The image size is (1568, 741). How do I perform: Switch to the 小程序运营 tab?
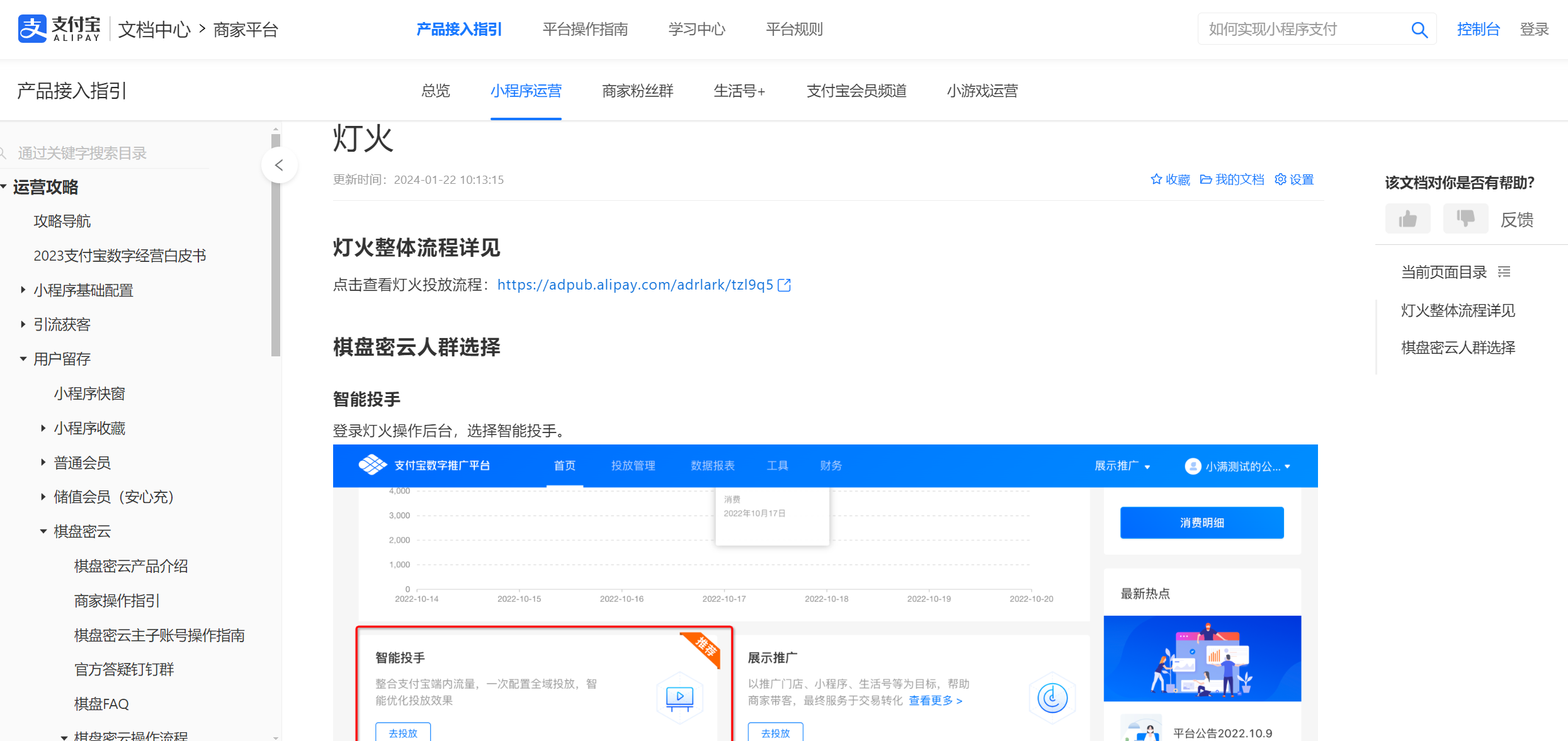point(526,91)
